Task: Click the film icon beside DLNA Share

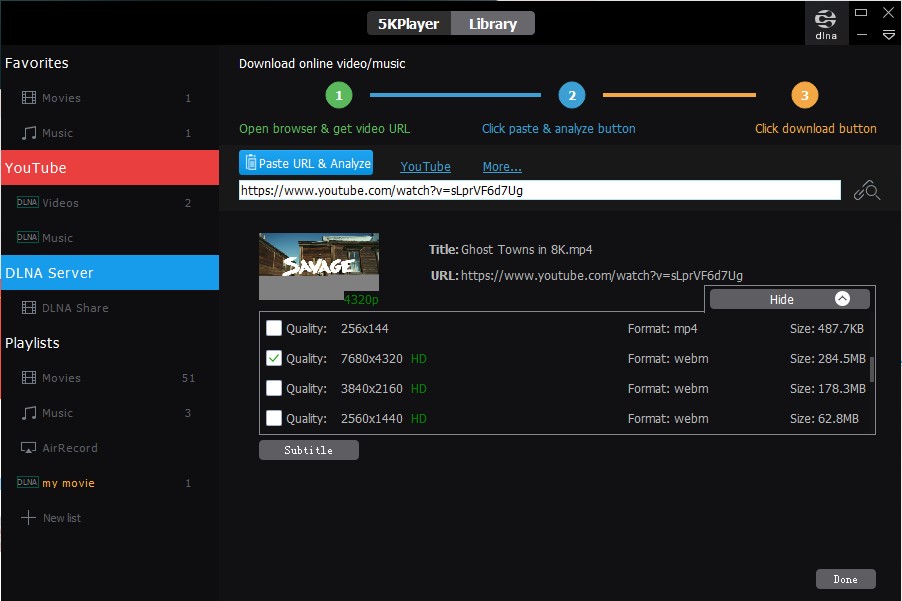Action: point(29,308)
